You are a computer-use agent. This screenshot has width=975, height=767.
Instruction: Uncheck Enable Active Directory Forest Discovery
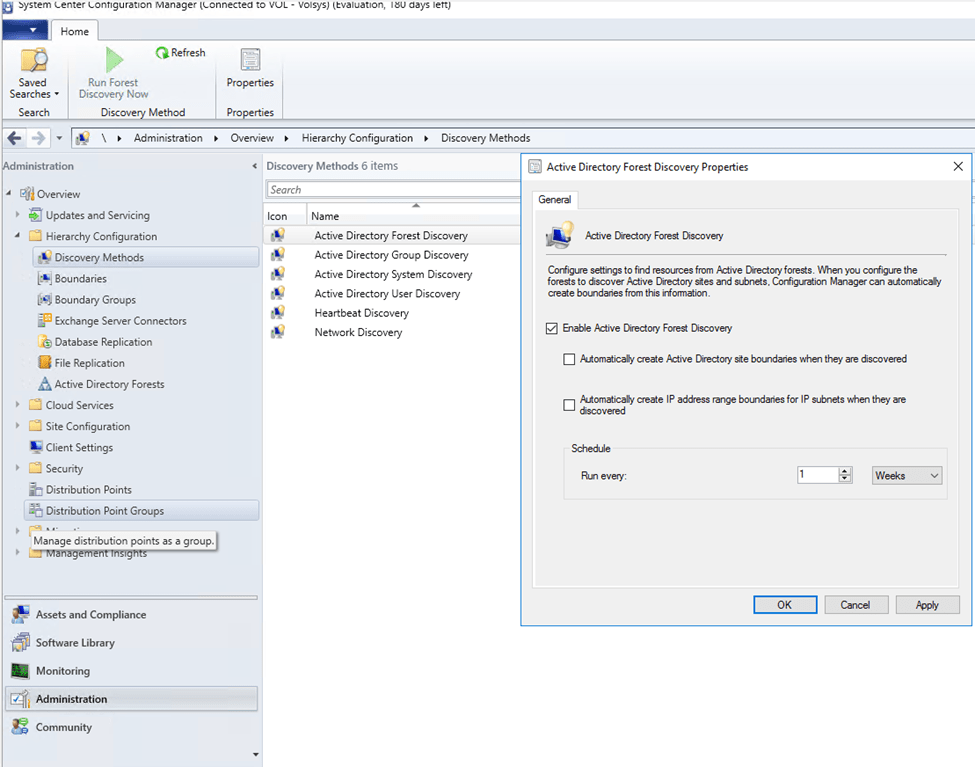(x=552, y=328)
